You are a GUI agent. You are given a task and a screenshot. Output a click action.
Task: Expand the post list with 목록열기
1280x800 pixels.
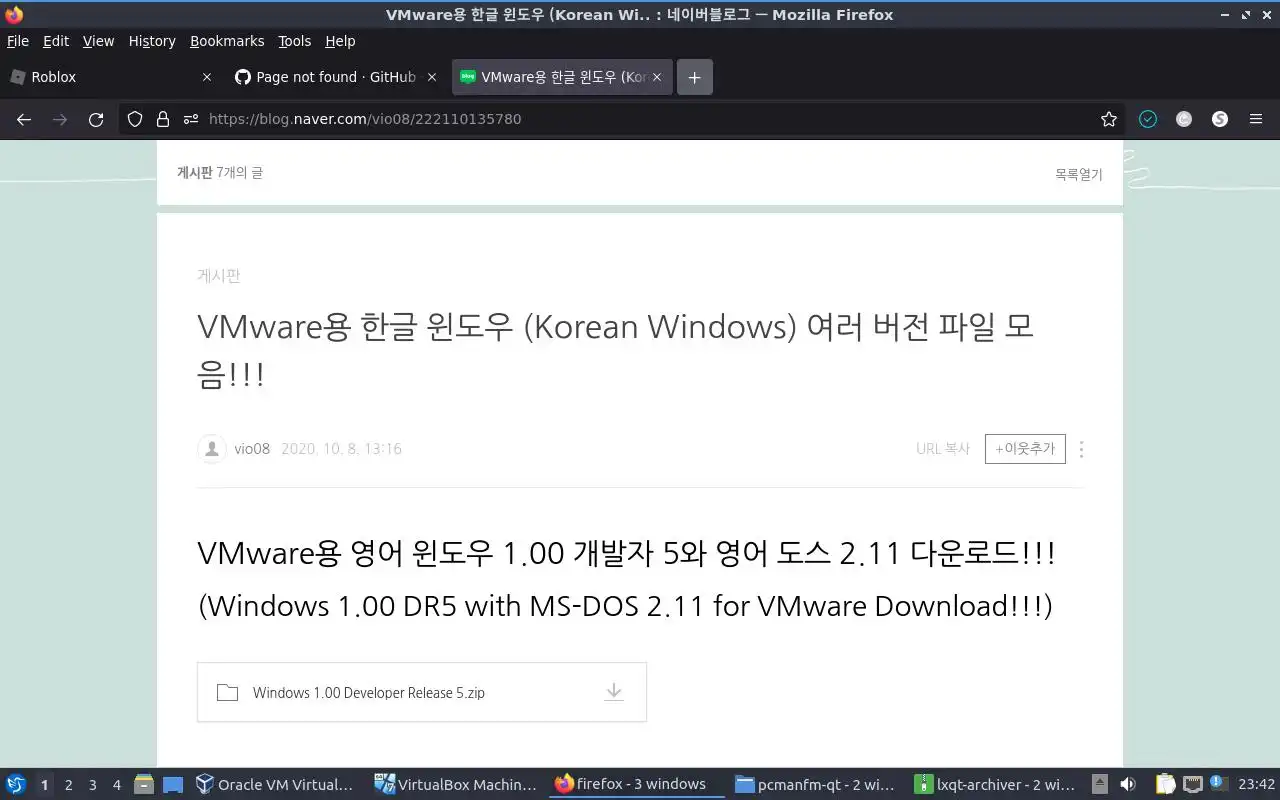(x=1078, y=174)
